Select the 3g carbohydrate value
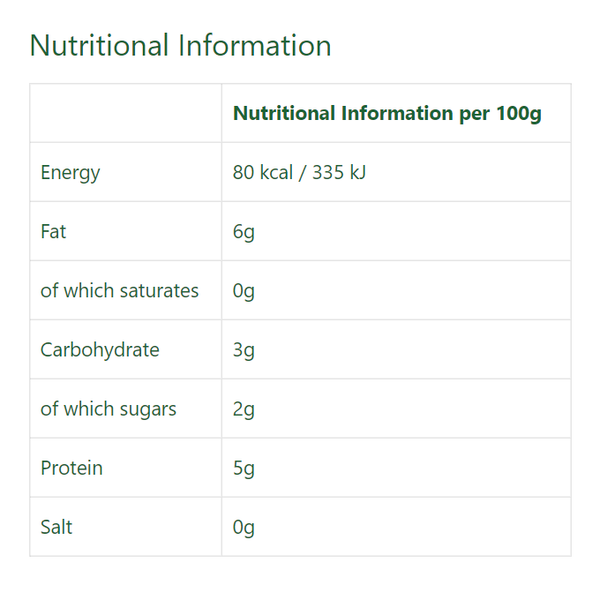The width and height of the screenshot is (600, 600). point(244,350)
